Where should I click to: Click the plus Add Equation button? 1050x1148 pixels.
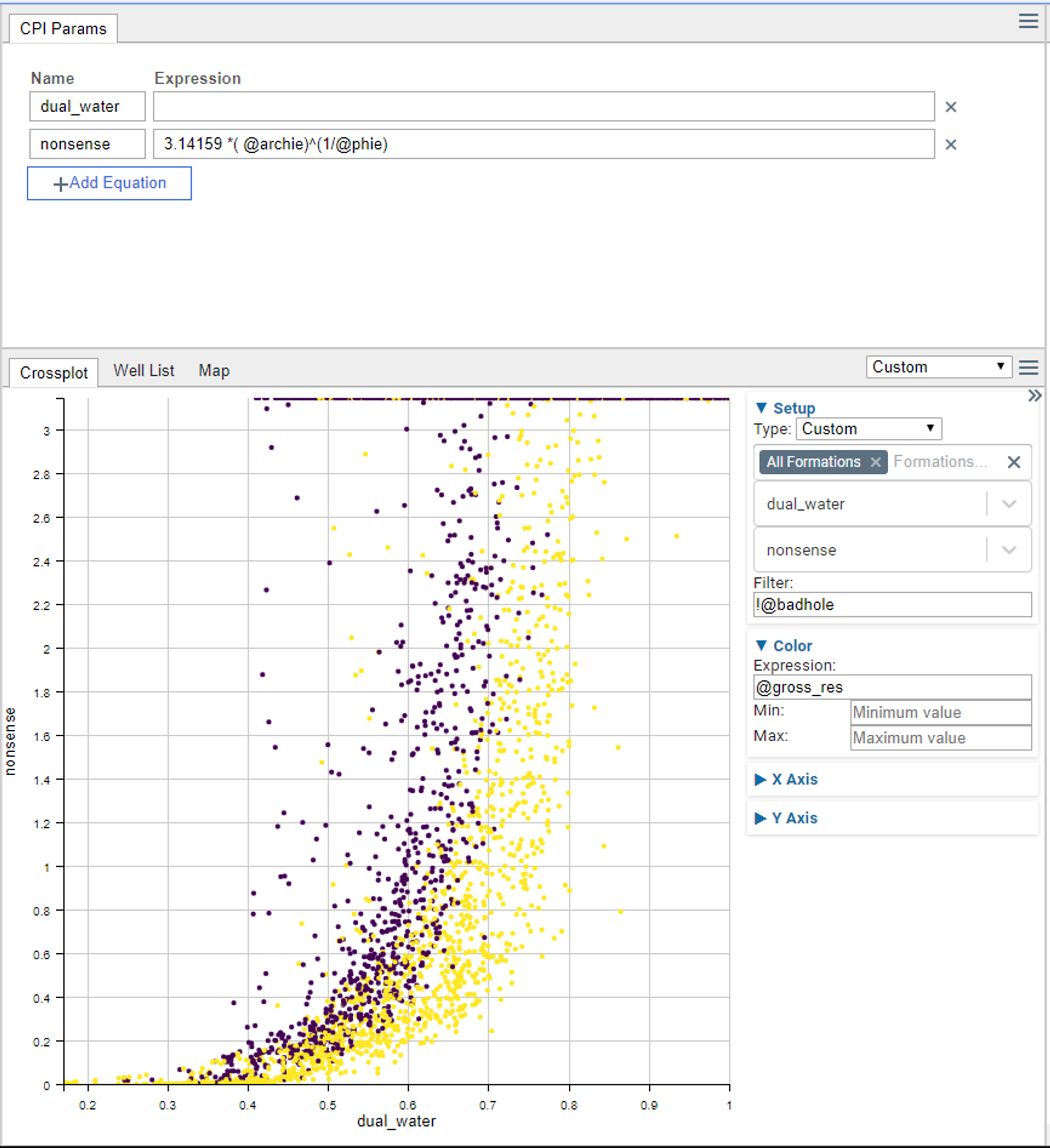pos(109,183)
